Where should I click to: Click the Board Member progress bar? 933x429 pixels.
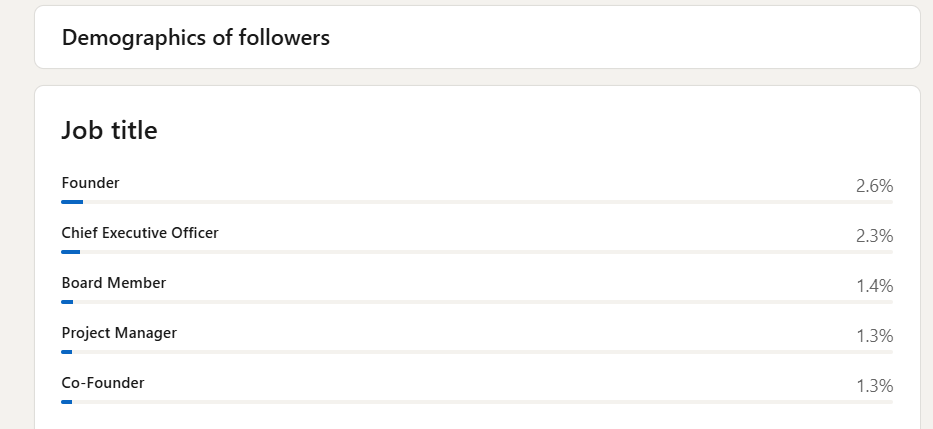point(476,302)
